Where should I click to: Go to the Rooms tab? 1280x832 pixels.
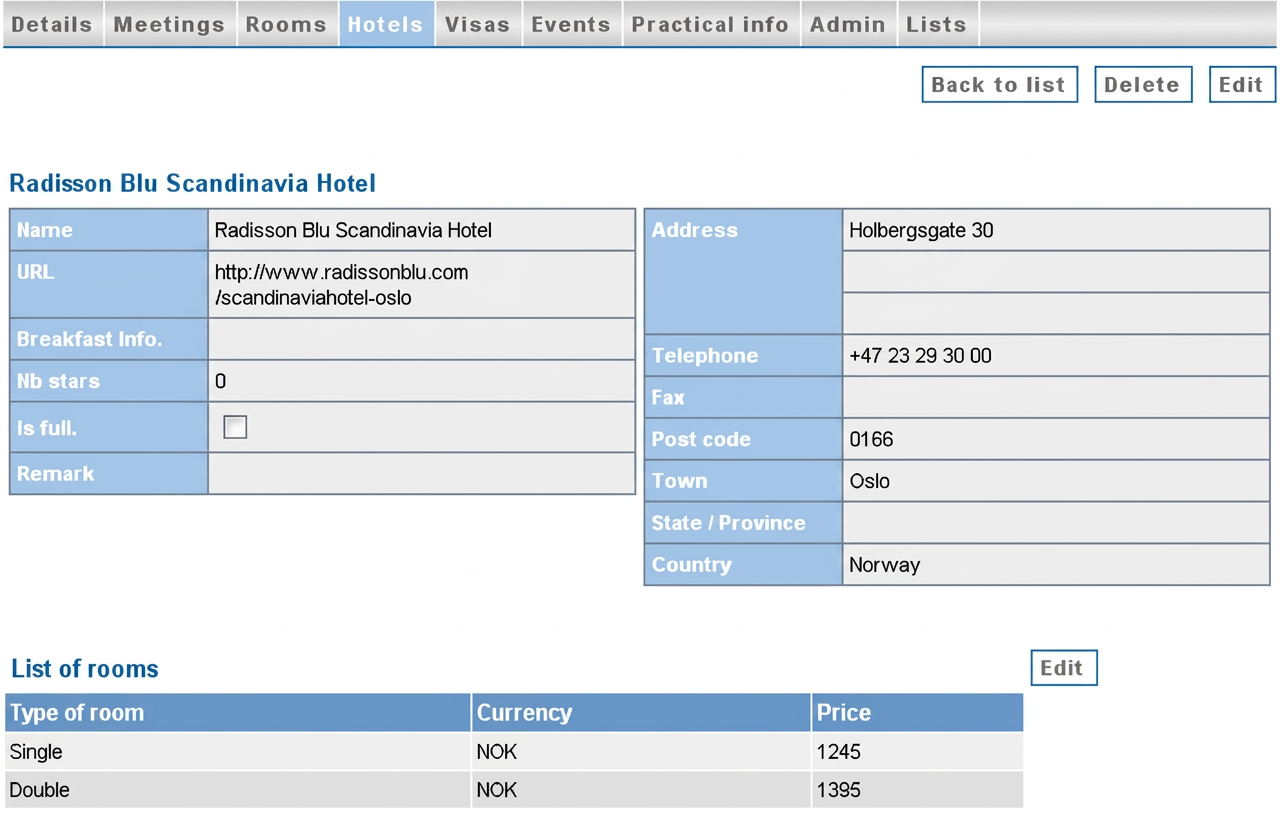[x=286, y=24]
